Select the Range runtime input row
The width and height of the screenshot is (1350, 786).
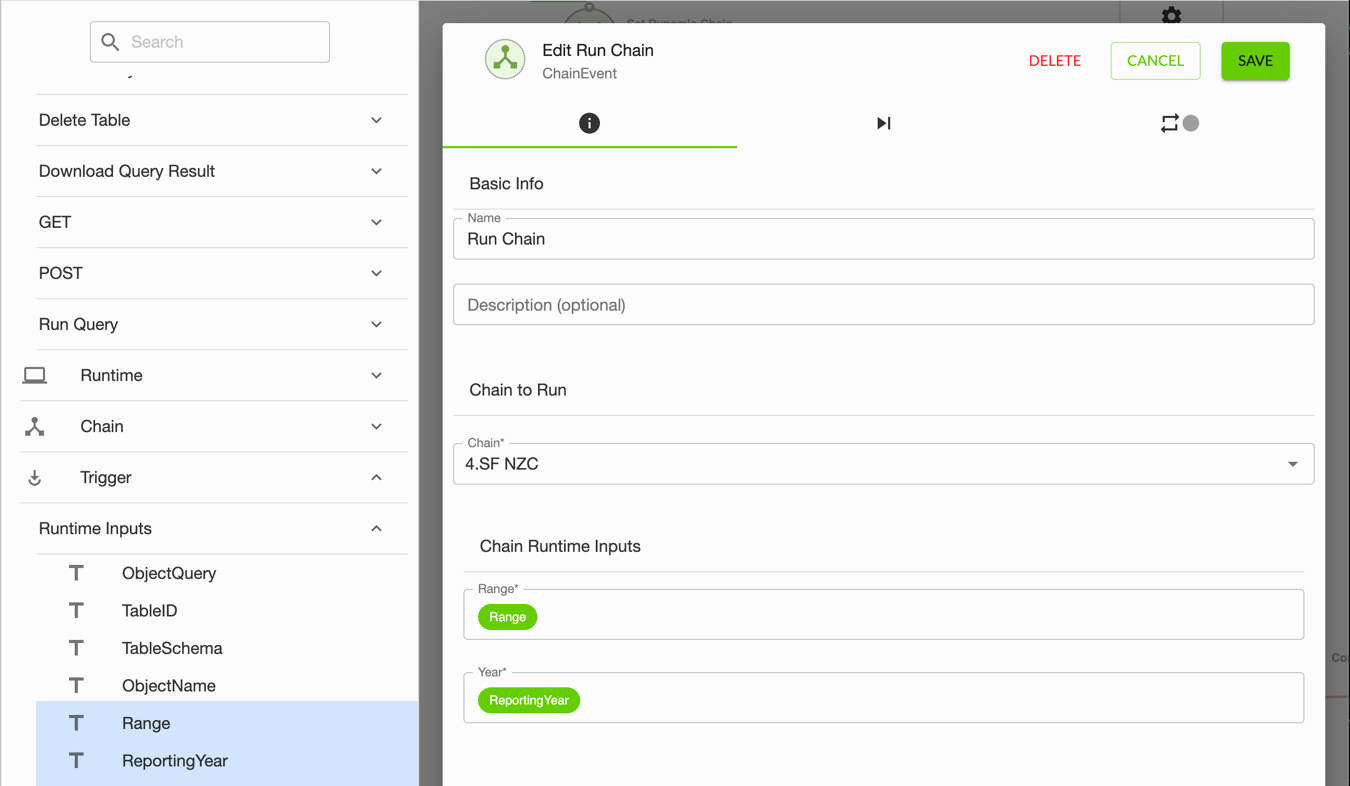[227, 723]
